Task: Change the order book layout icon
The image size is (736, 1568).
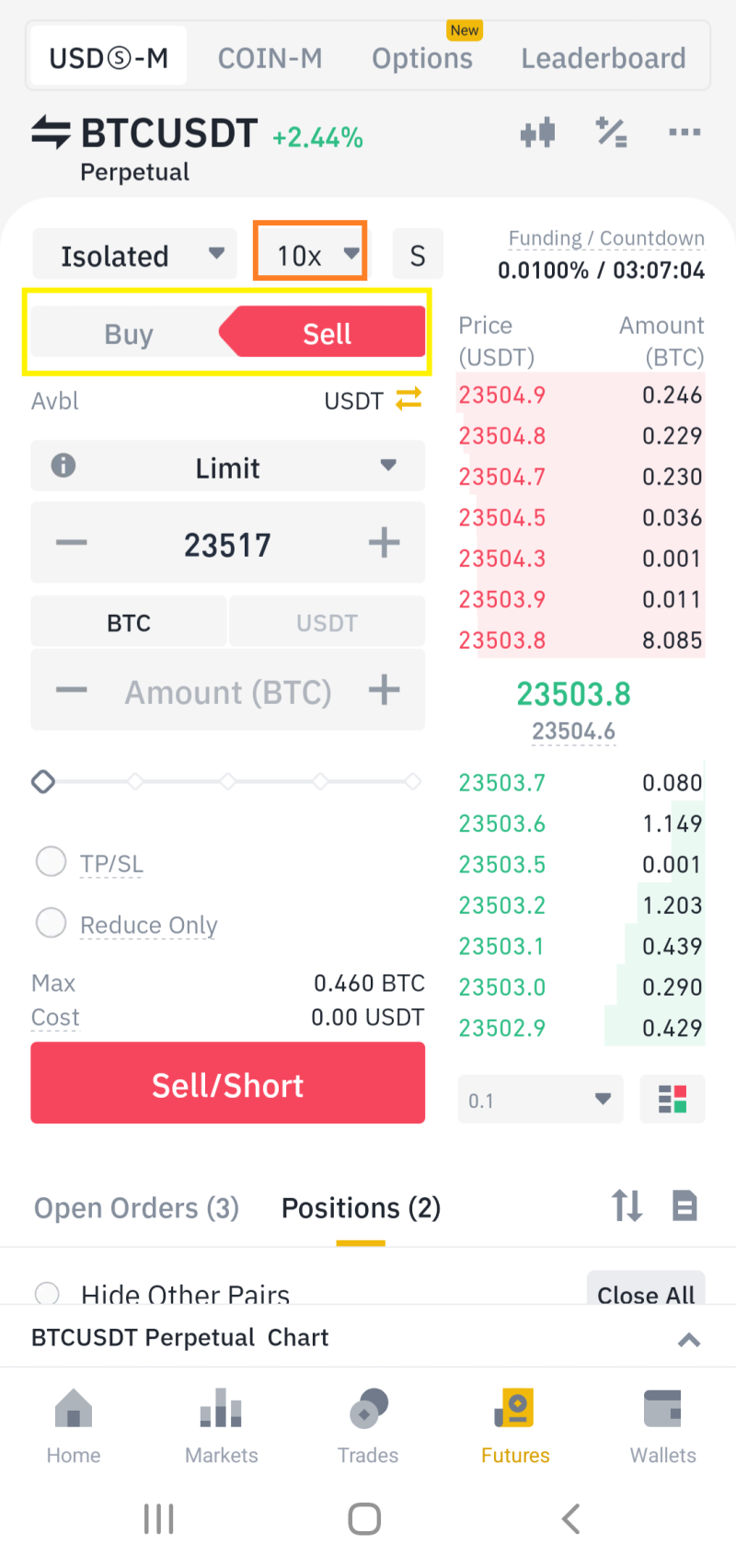Action: [x=673, y=1099]
